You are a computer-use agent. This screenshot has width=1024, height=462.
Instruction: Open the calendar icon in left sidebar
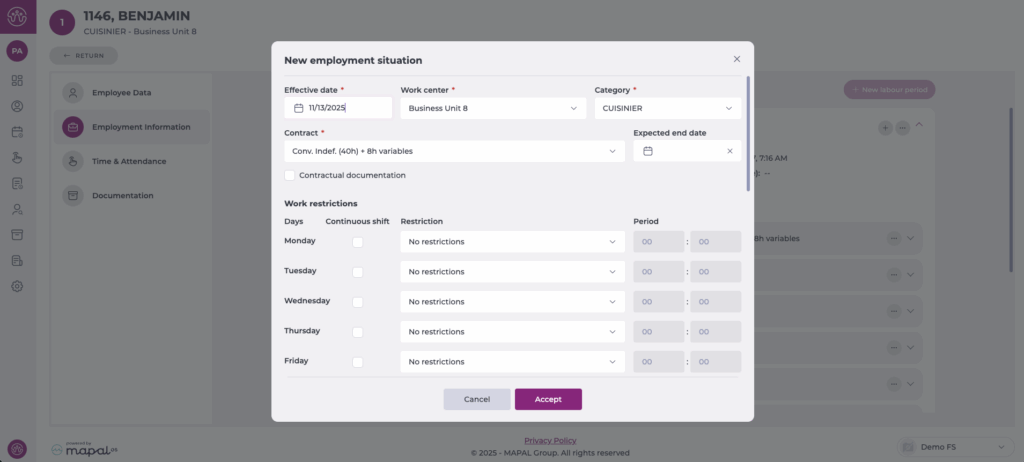click(x=17, y=132)
